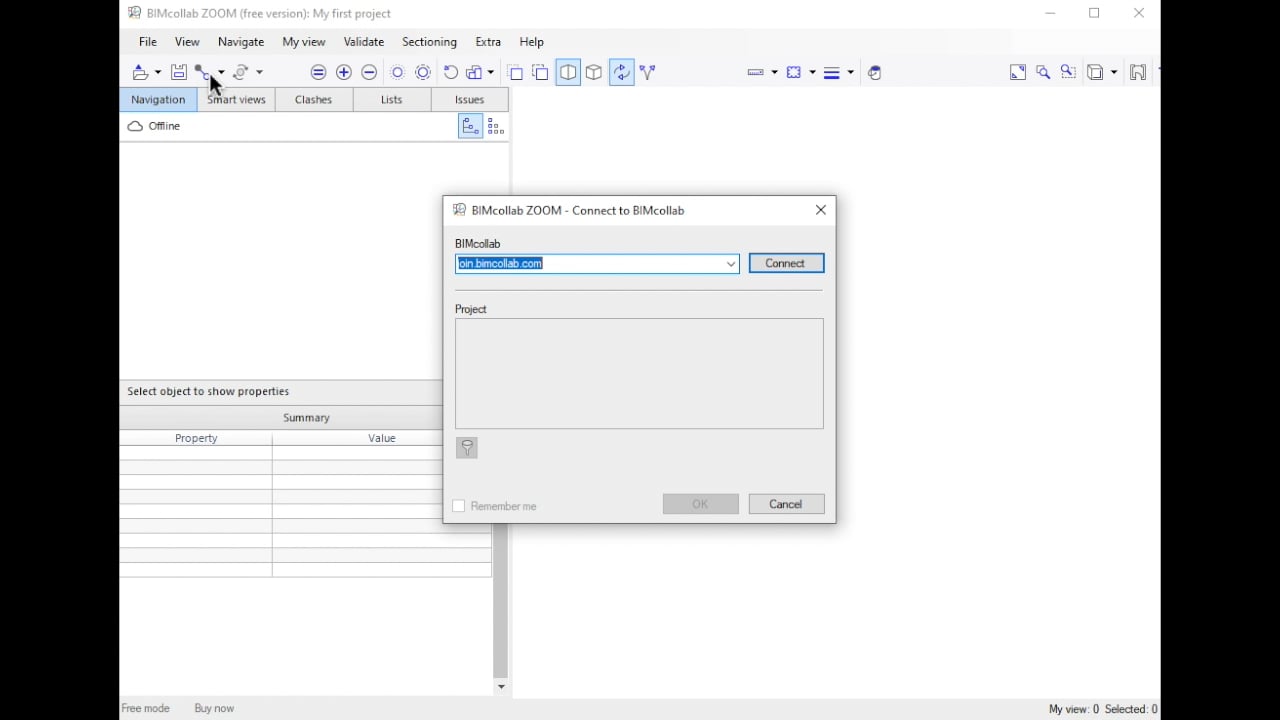Select the measure ruler tool
Screen dimensions: 1280x720
tap(756, 72)
